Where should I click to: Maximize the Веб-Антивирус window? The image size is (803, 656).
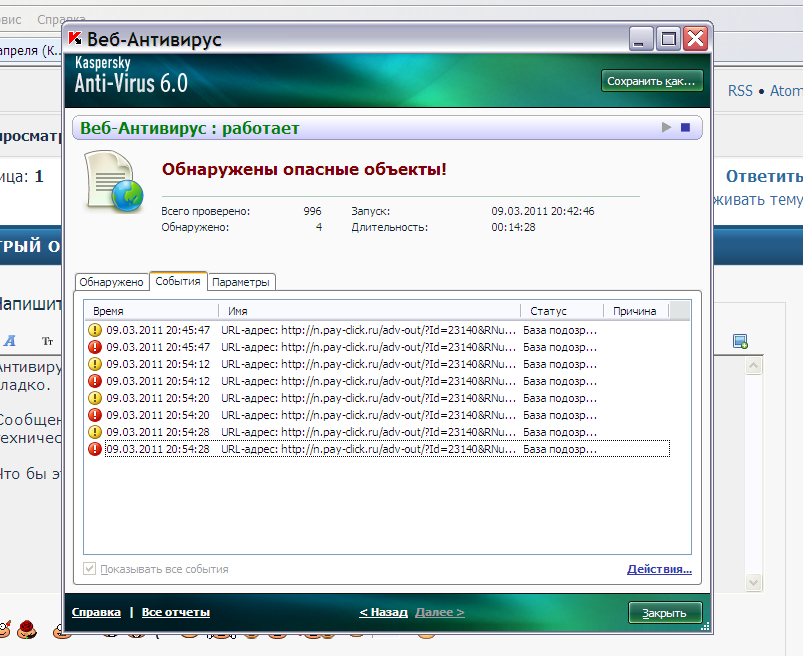(x=668, y=39)
